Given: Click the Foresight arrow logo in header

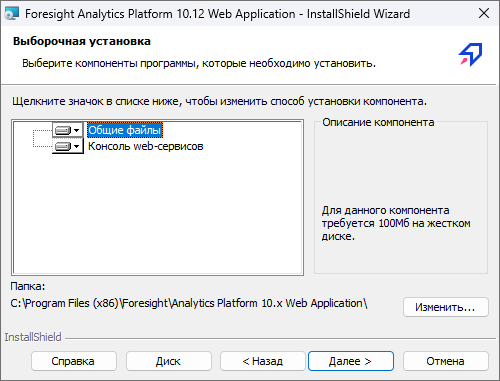Looking at the screenshot, I should [471, 54].
